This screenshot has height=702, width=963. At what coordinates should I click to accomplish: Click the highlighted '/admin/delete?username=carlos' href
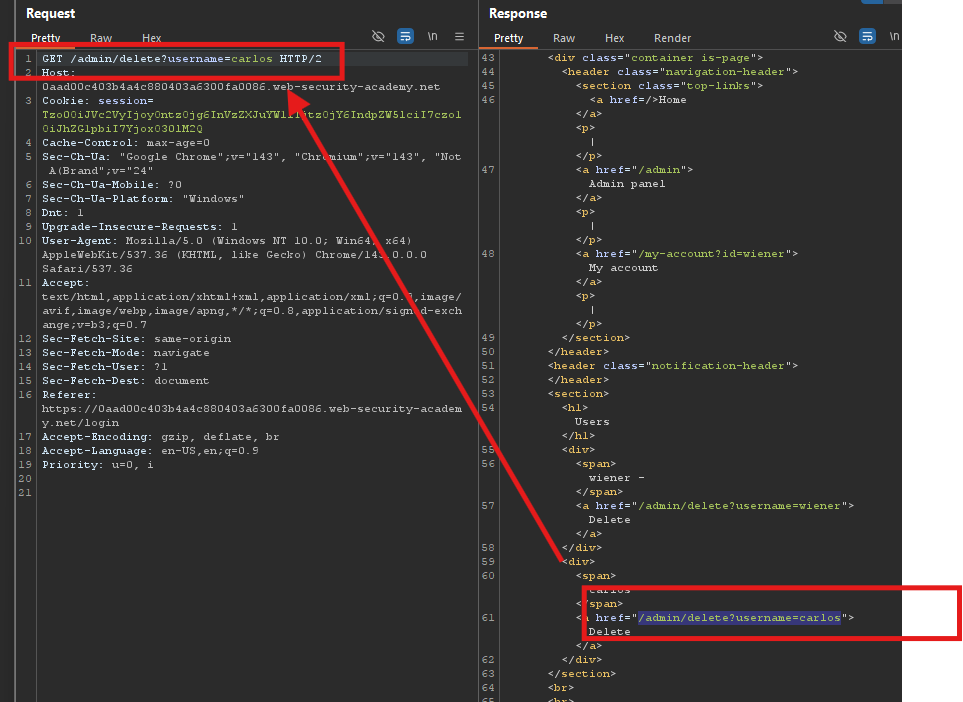[x=739, y=618]
